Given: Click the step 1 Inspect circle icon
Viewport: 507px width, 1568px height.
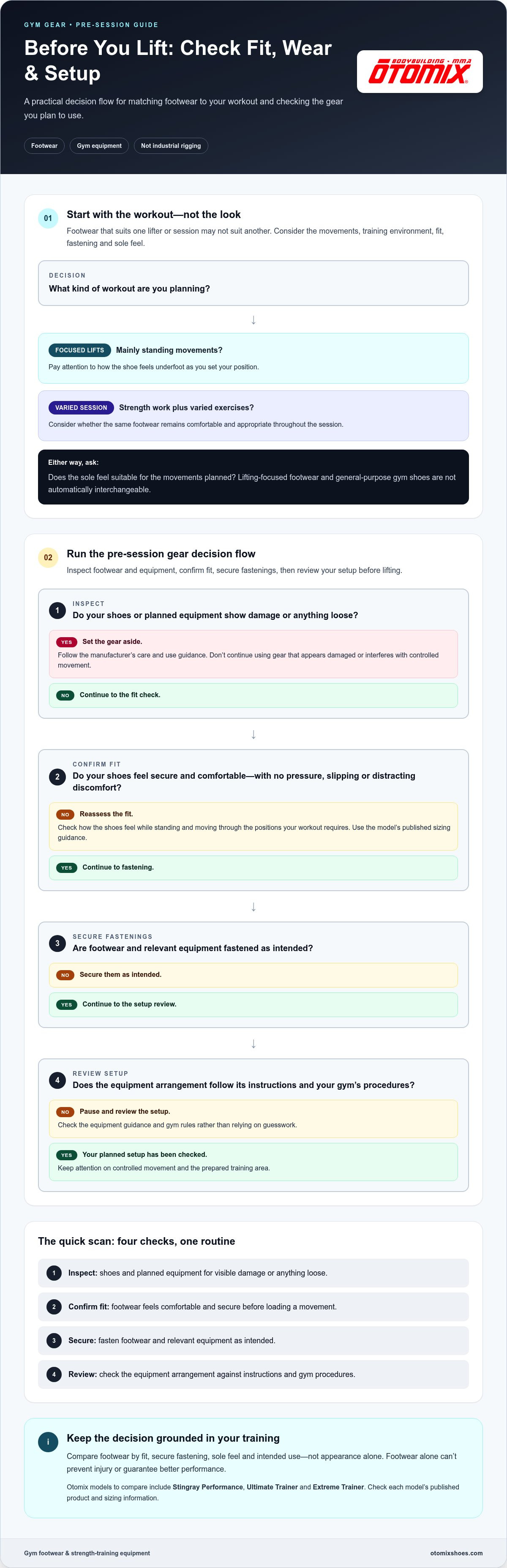Looking at the screenshot, I should point(57,610).
